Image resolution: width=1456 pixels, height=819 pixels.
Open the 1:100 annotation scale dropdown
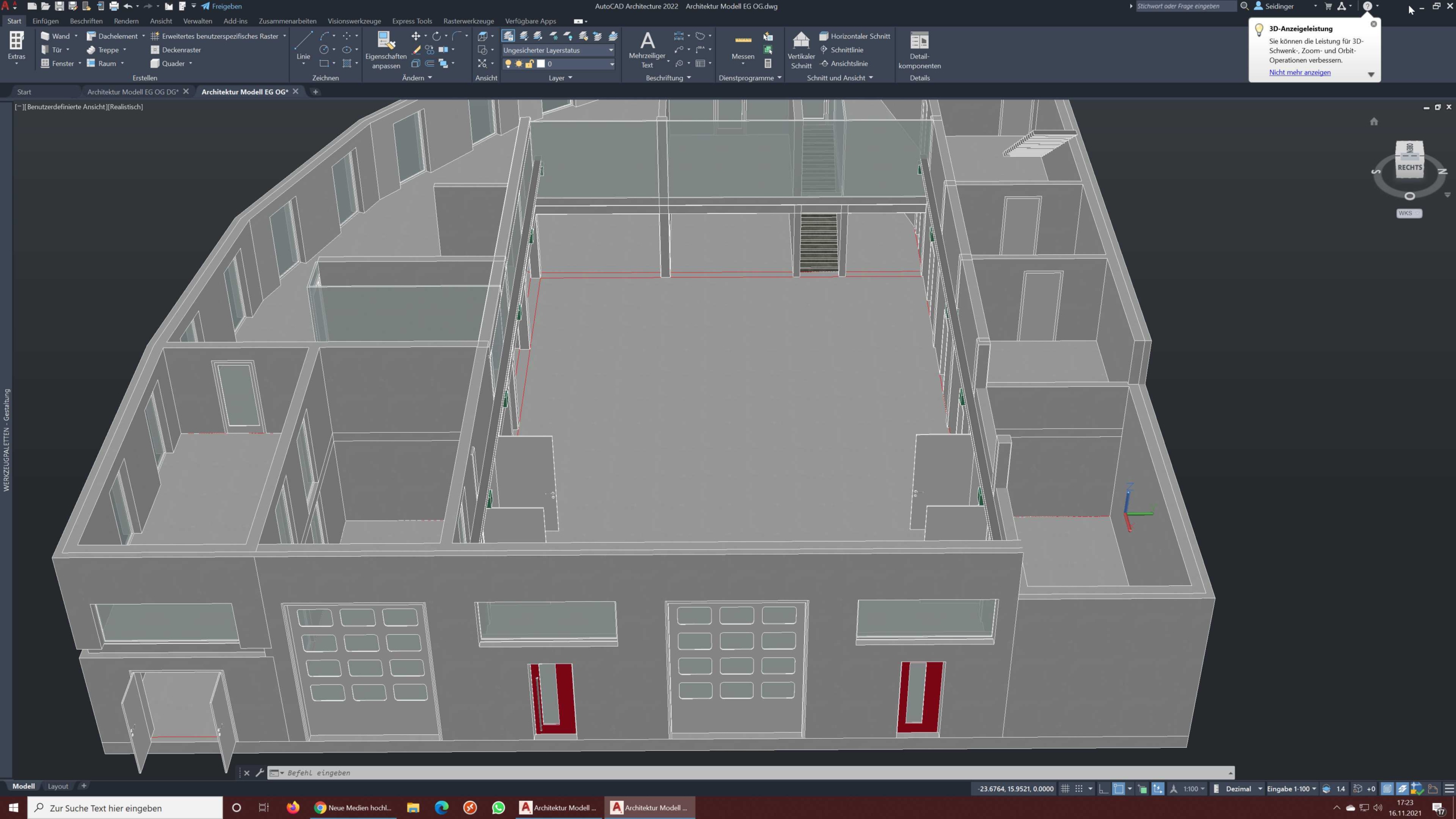pyautogui.click(x=1194, y=789)
